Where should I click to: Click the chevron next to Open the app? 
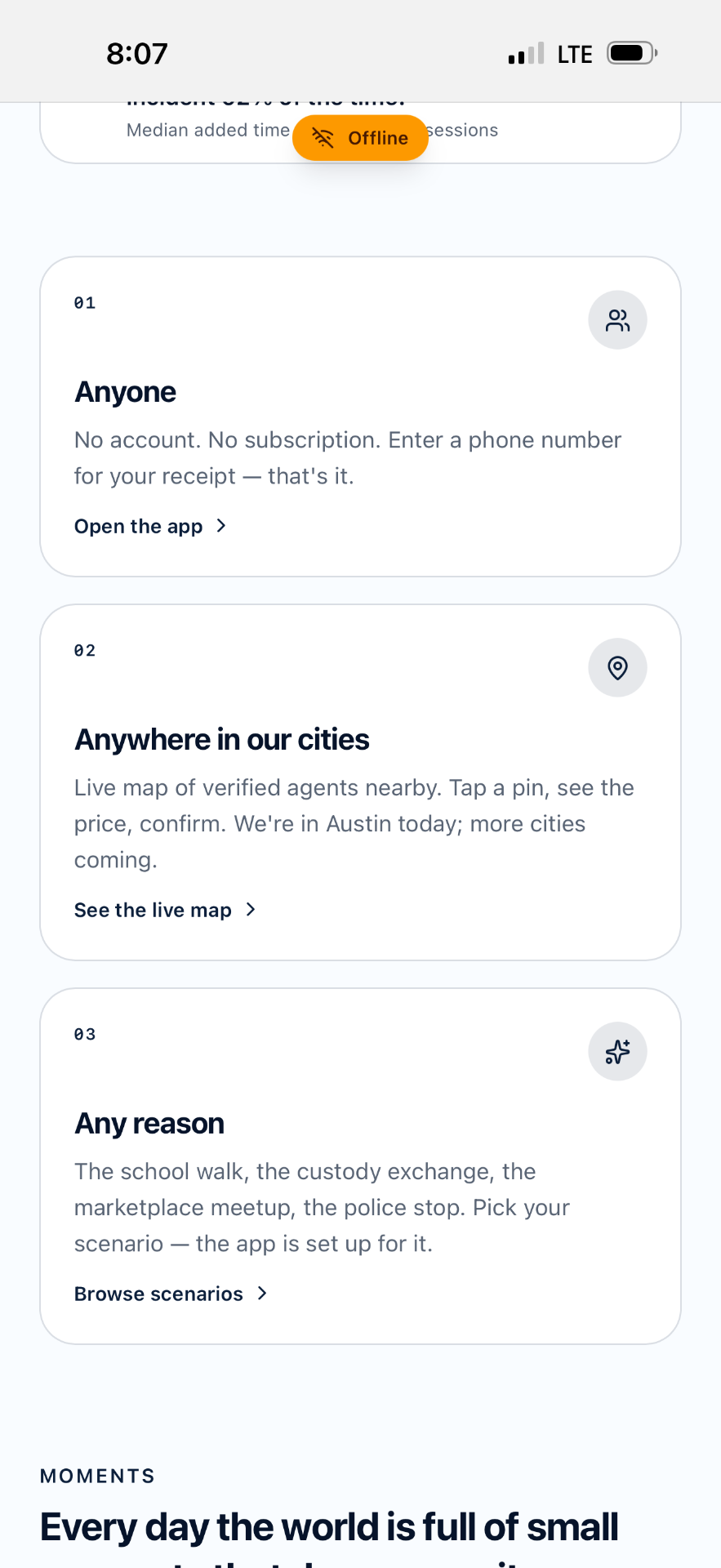(221, 526)
